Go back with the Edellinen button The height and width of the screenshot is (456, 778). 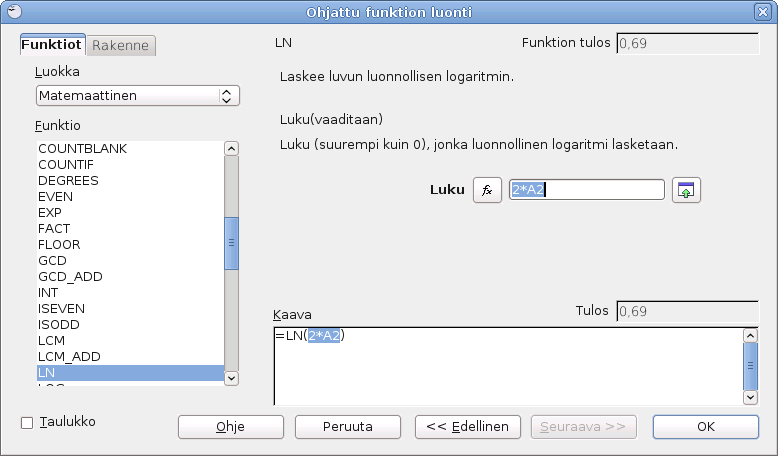pos(467,427)
